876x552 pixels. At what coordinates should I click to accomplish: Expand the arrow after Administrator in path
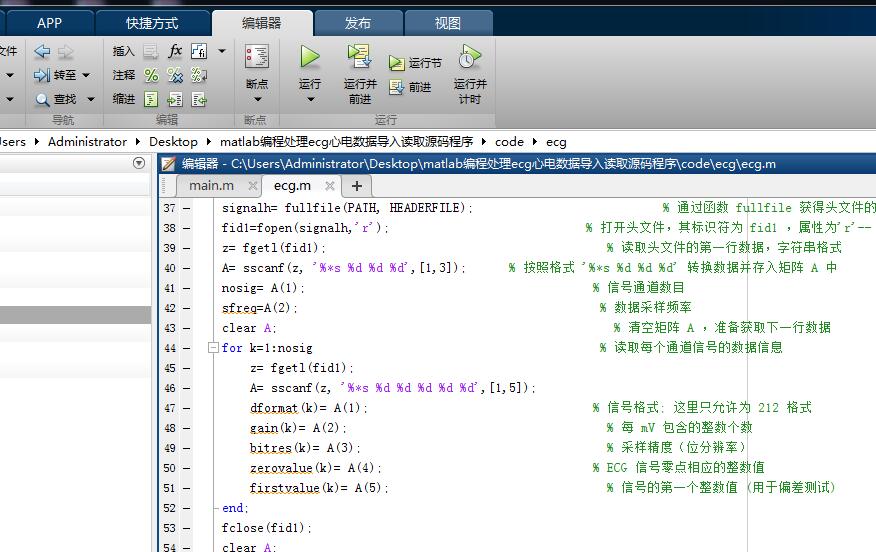pyautogui.click(x=137, y=142)
